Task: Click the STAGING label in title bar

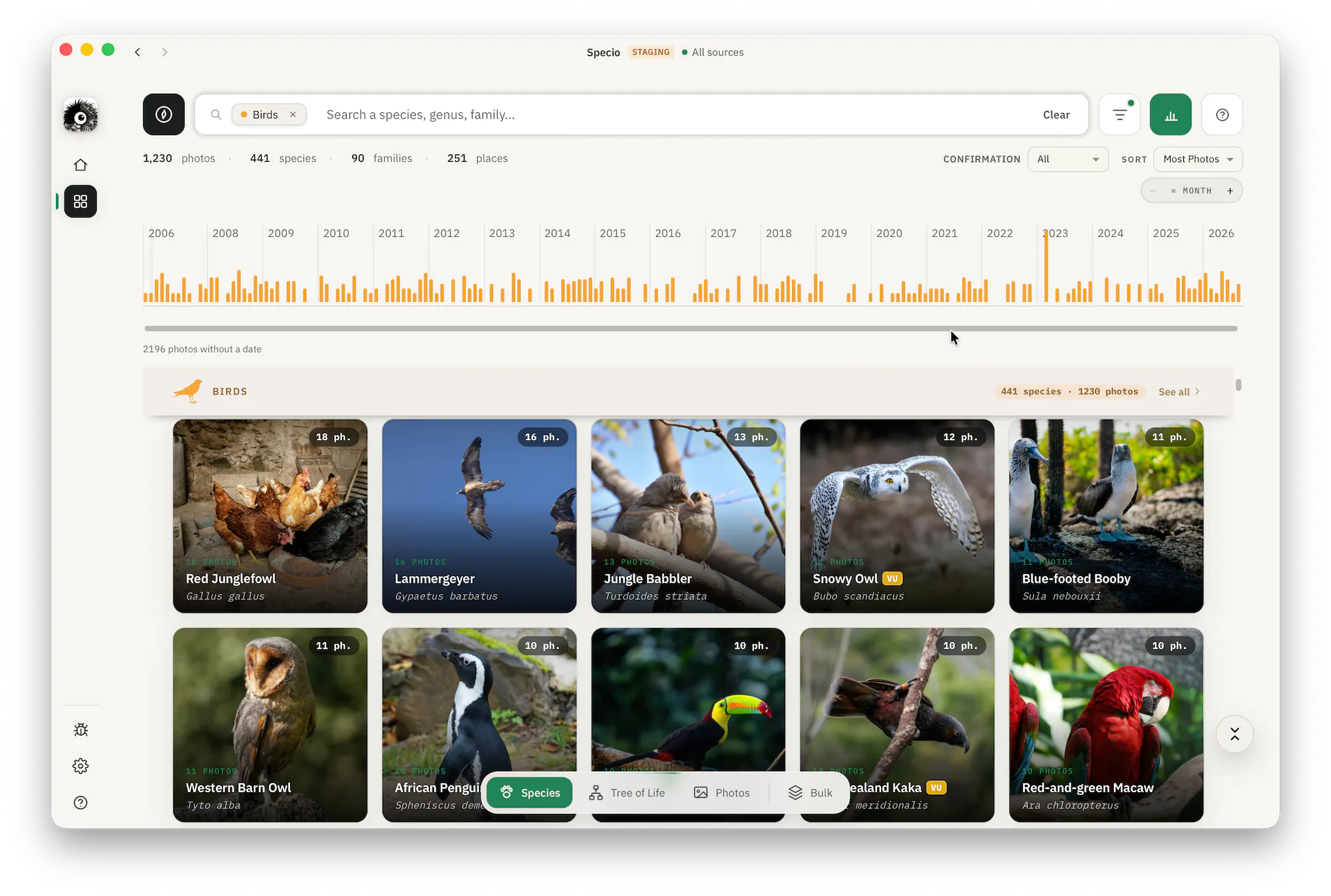Action: (651, 52)
